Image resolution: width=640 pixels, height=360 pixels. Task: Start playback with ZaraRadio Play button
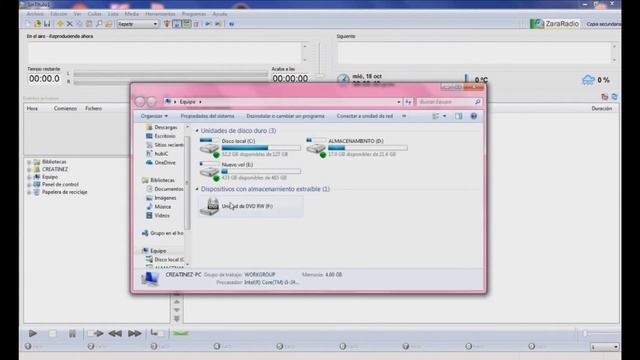coord(33,333)
